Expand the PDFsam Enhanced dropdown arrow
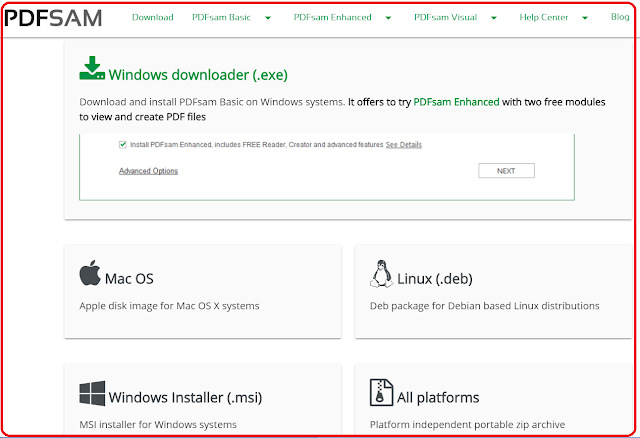Viewport: 640px width, 438px height. click(388, 18)
